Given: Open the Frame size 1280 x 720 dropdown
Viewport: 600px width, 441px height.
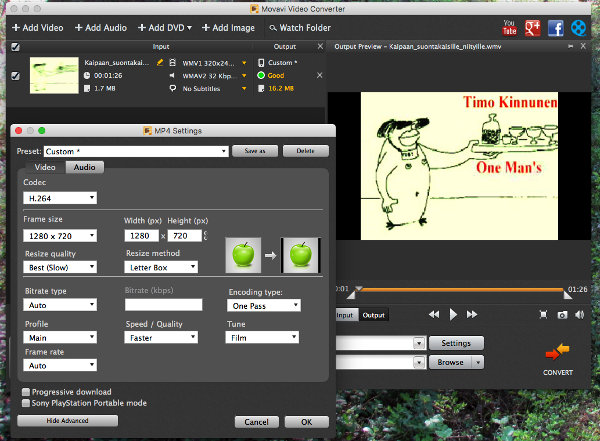Looking at the screenshot, I should click(x=60, y=235).
